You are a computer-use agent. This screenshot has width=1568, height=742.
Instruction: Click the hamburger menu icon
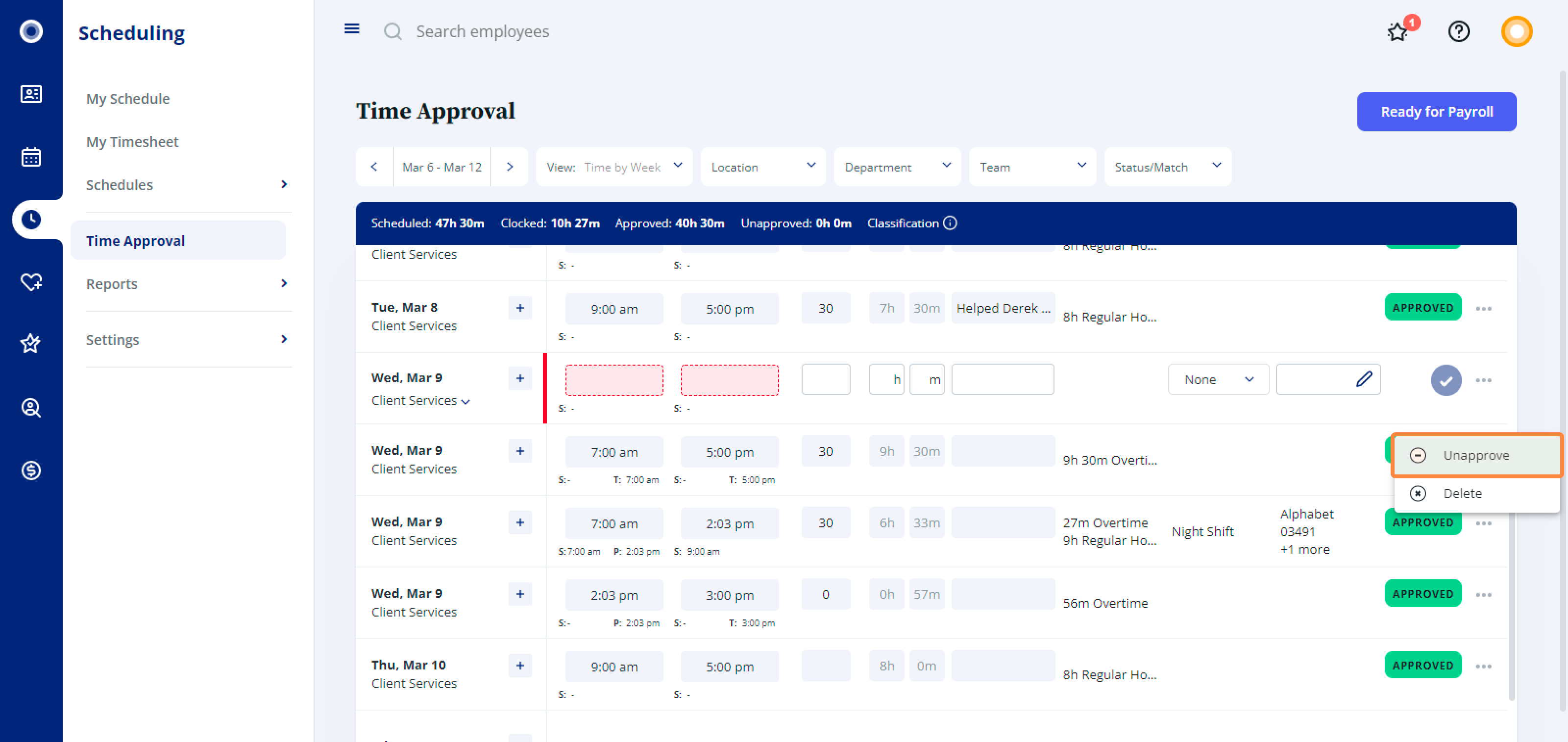(x=351, y=29)
